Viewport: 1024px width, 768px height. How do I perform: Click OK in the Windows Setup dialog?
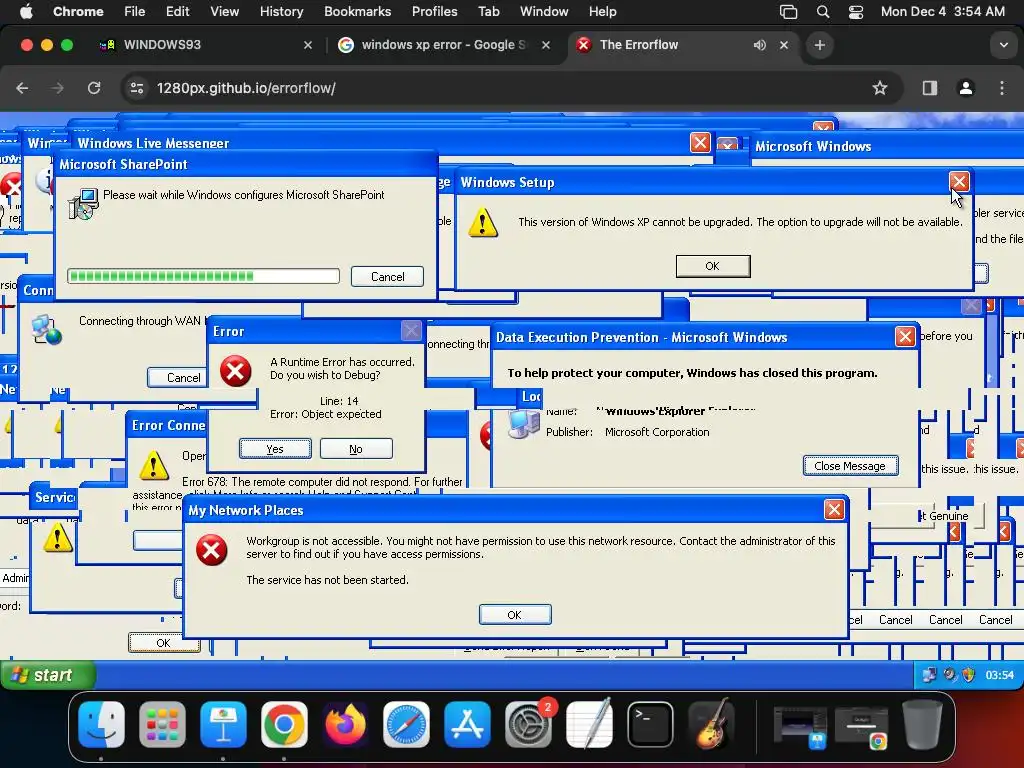click(712, 266)
